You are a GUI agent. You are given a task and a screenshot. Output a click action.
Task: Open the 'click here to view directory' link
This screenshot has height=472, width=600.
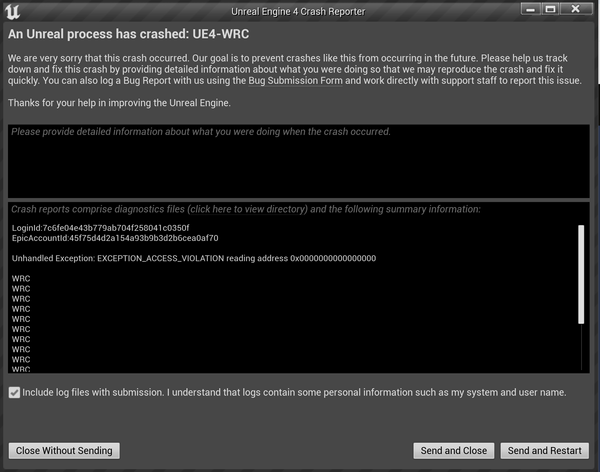[249, 209]
